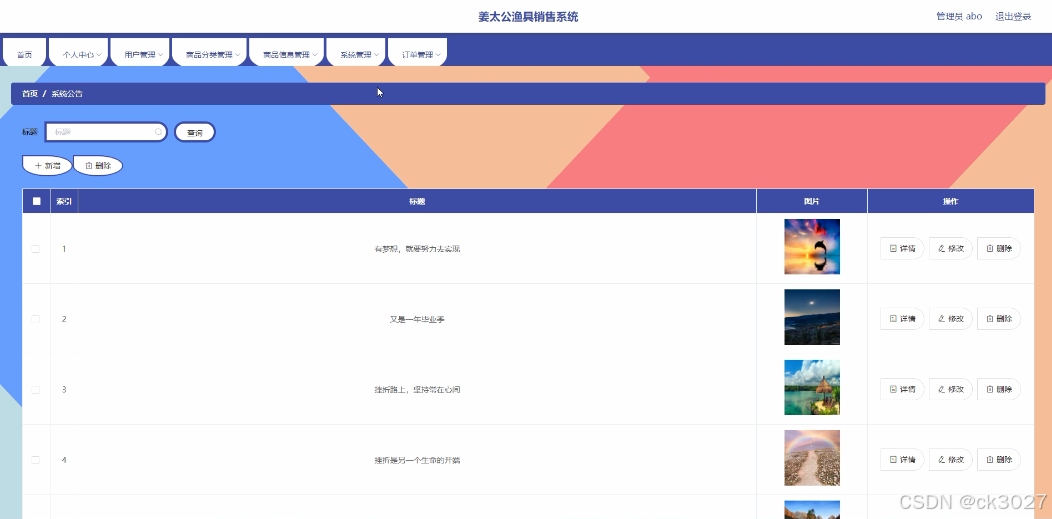Tick the checkbox for row 4

coord(36,460)
